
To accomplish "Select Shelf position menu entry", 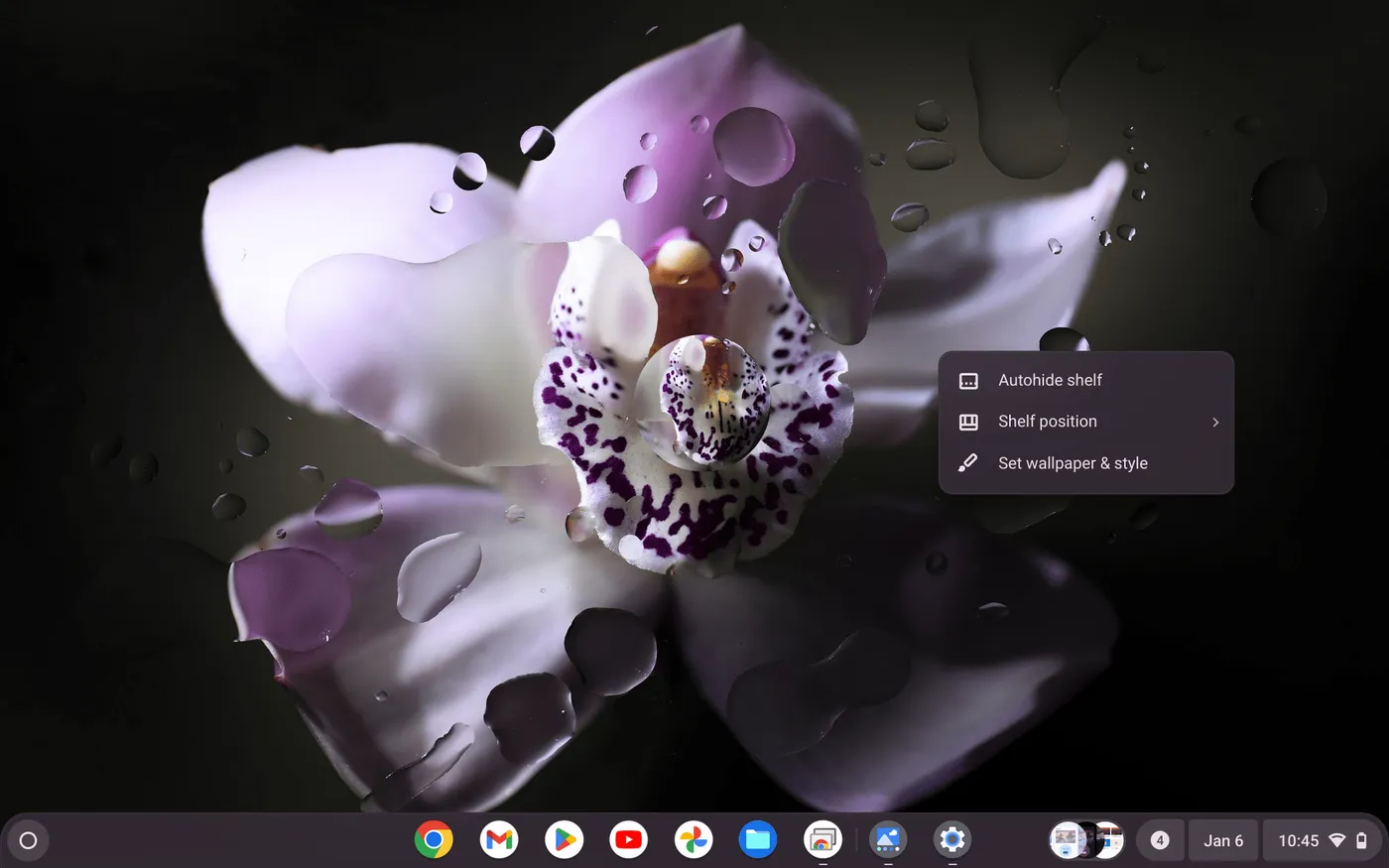I will point(1086,422).
